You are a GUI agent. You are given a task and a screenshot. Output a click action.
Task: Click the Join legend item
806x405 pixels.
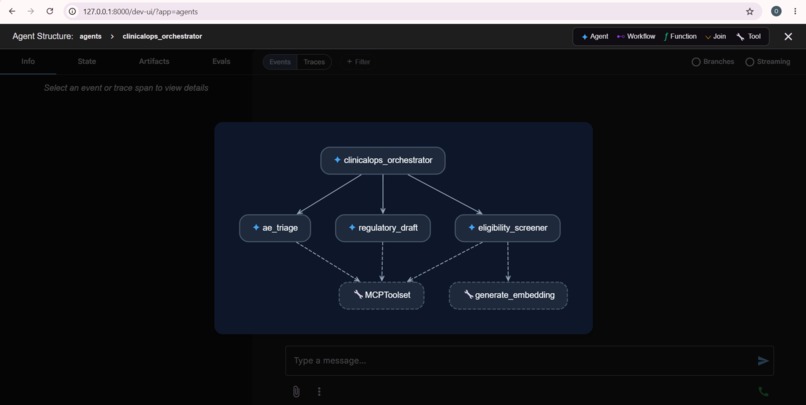[x=715, y=36]
